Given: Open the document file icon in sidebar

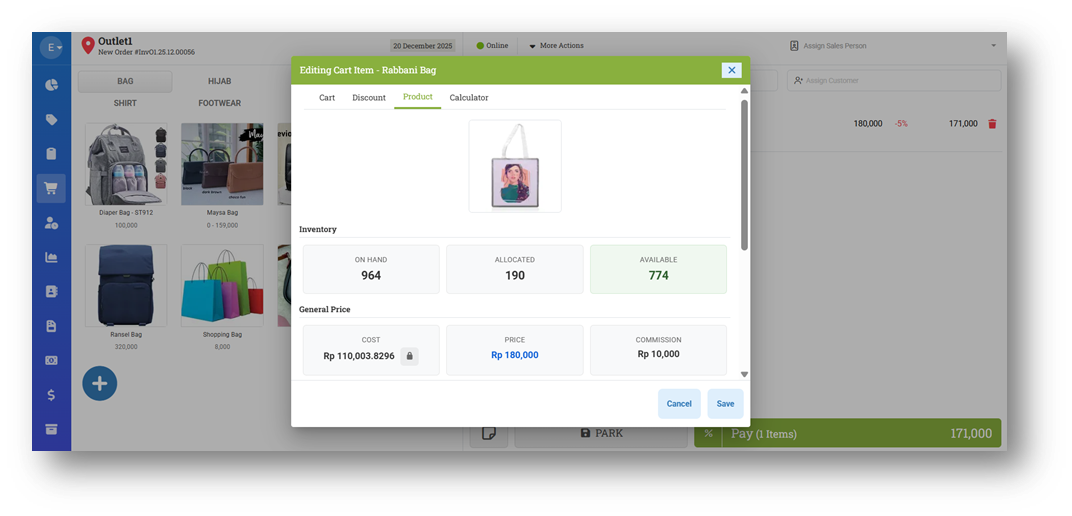Looking at the screenshot, I should (51, 326).
